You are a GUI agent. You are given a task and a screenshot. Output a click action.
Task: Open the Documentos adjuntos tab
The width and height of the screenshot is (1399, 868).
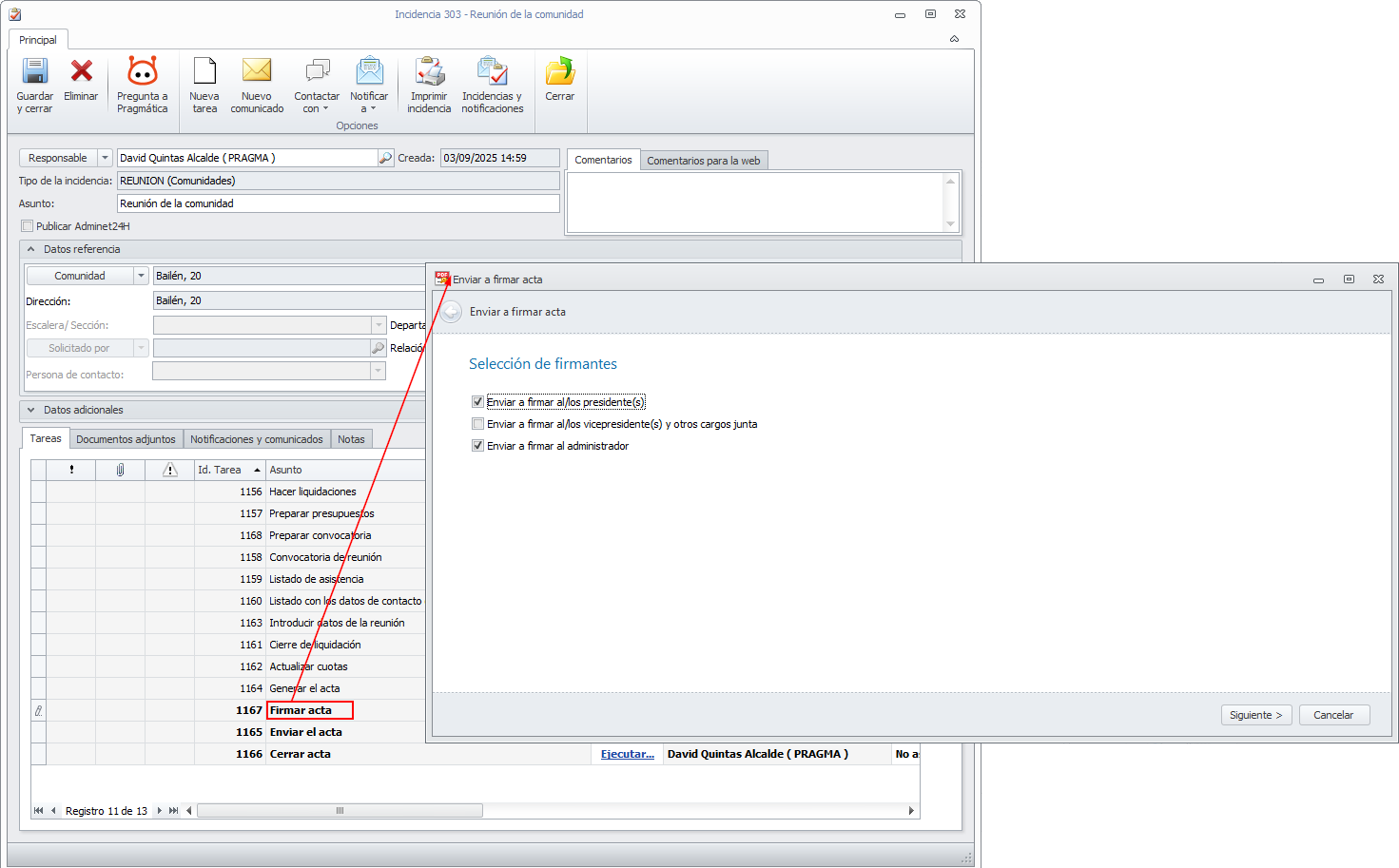(126, 439)
